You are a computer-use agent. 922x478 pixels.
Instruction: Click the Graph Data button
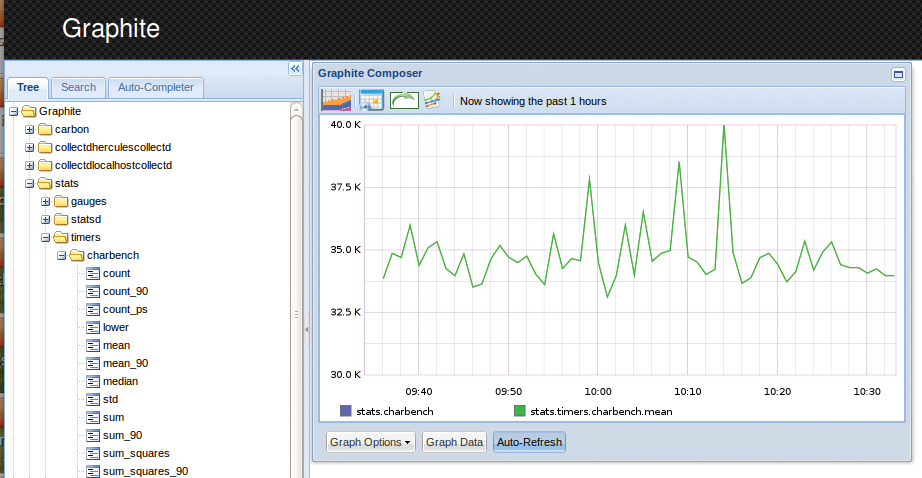click(x=454, y=442)
